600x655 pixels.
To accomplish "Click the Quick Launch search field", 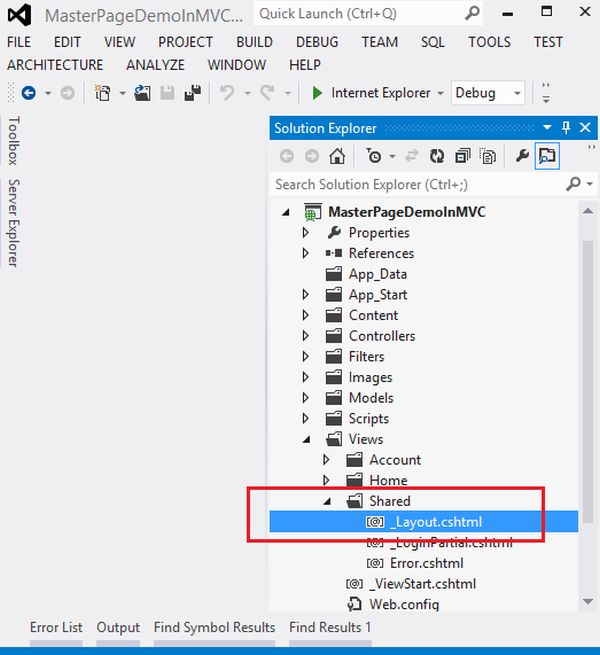I will point(368,13).
